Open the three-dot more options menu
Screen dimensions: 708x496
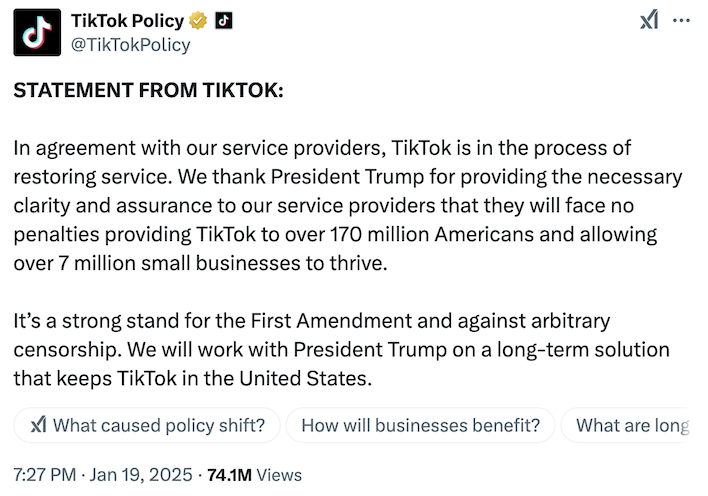point(681,21)
